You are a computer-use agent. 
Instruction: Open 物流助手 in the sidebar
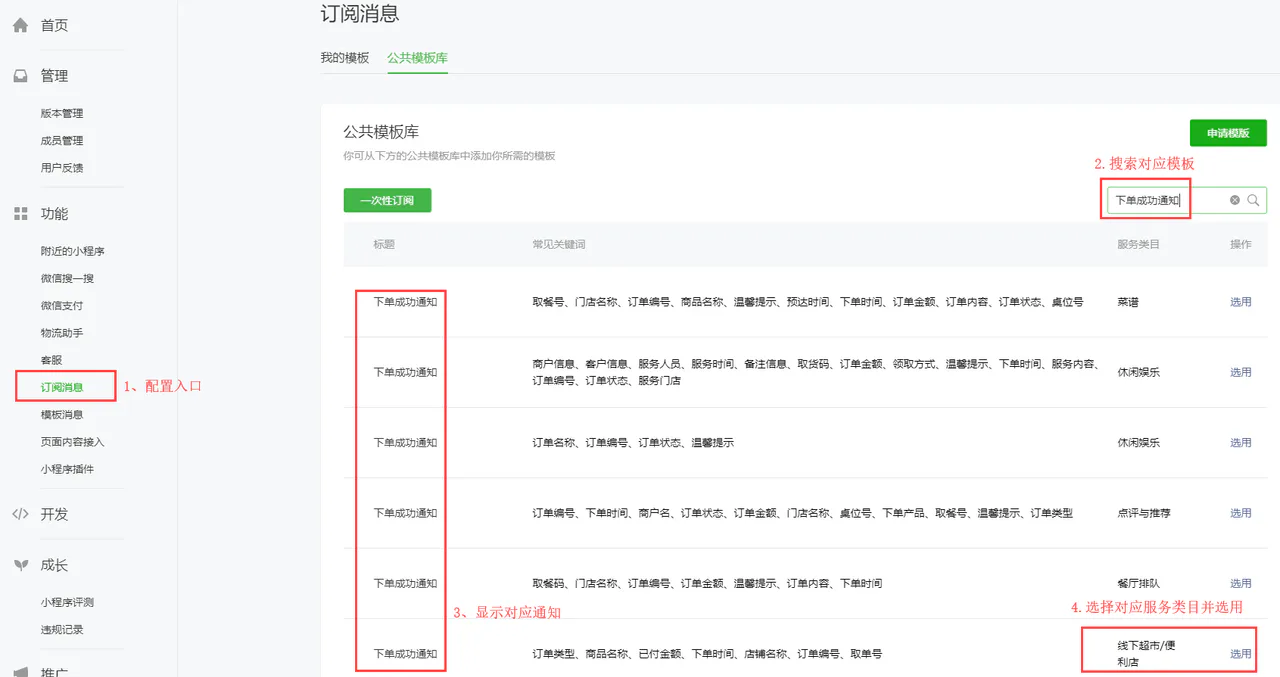tap(62, 332)
